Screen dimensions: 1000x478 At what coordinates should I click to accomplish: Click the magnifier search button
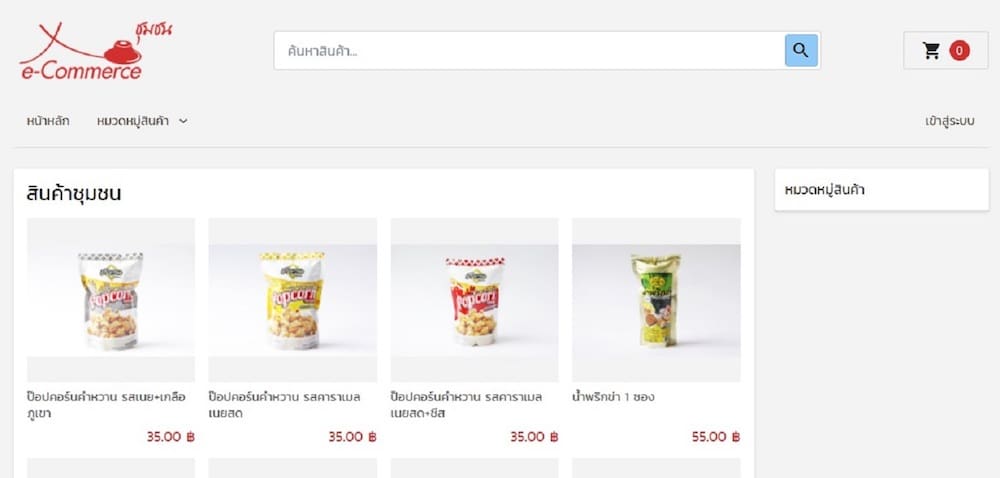[x=801, y=50]
